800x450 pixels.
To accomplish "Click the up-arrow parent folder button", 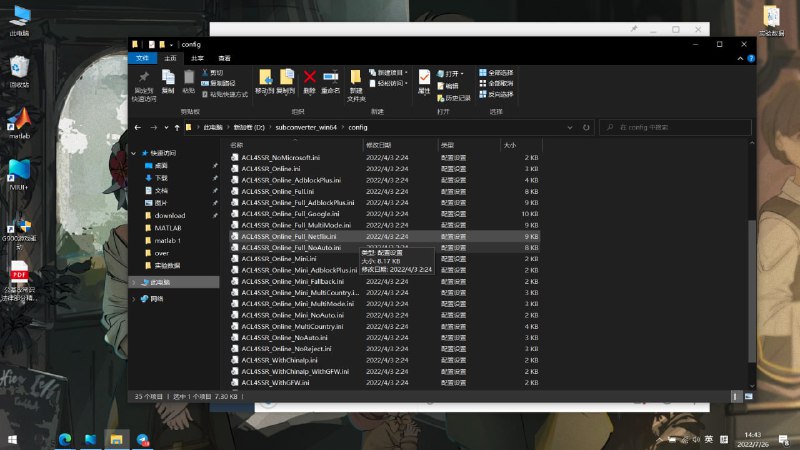I will [176, 128].
